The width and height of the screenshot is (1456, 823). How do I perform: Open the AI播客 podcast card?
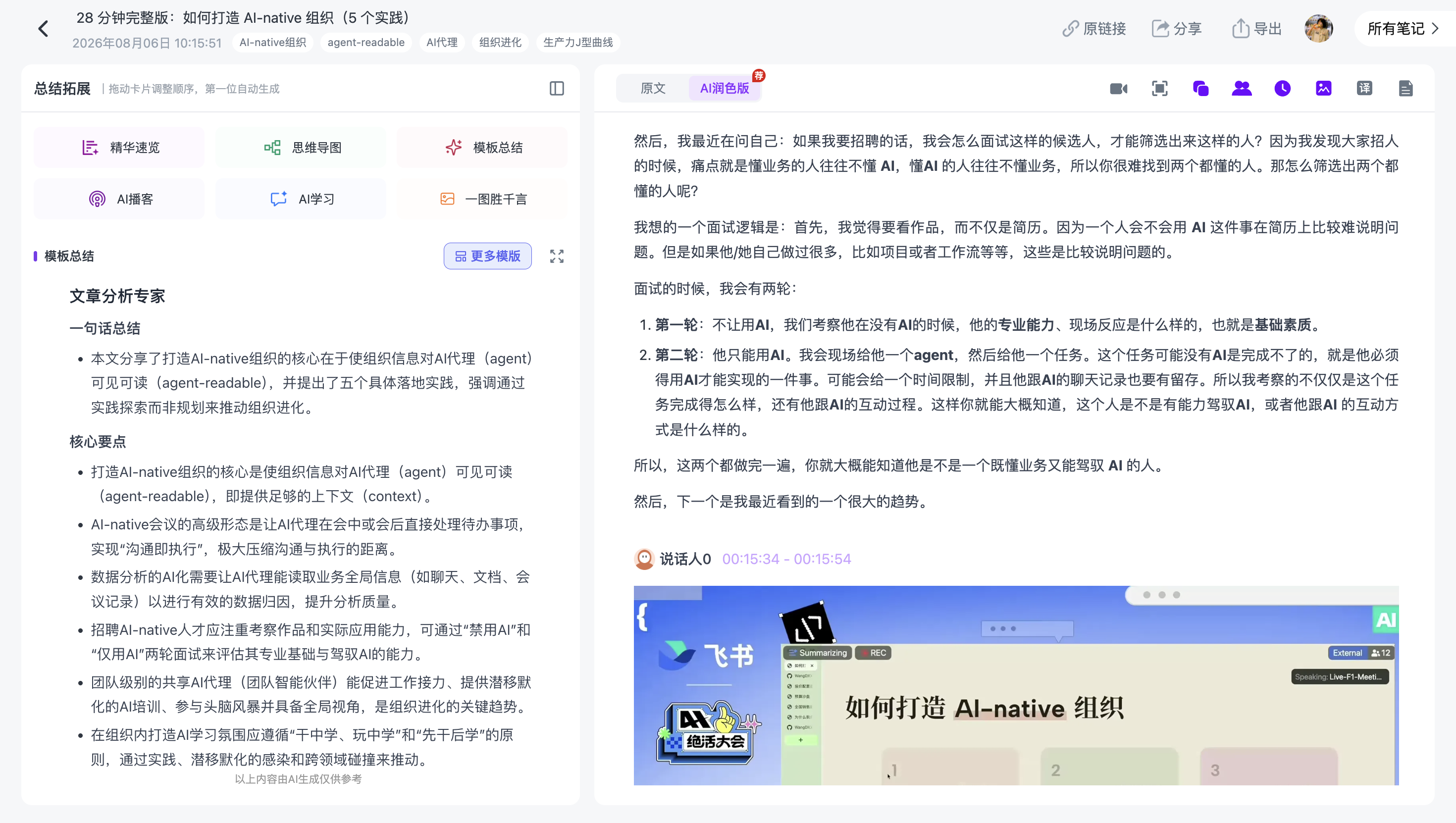pyautogui.click(x=119, y=199)
